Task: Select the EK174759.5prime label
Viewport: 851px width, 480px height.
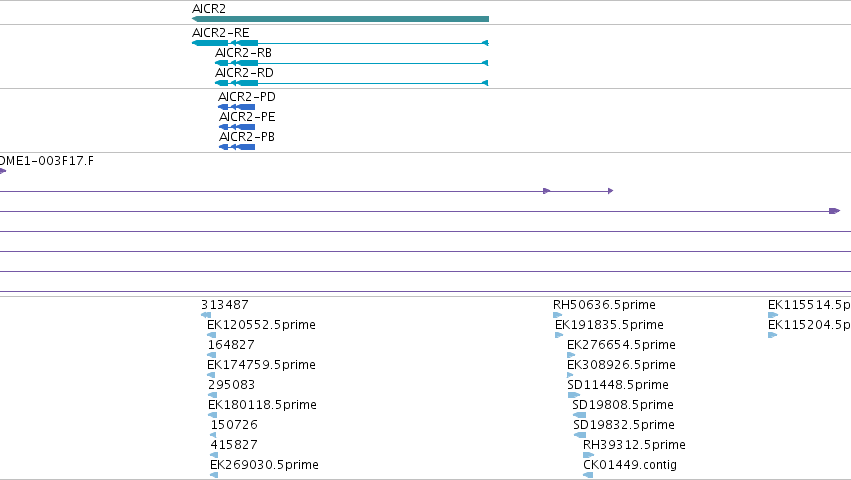Action: [261, 365]
